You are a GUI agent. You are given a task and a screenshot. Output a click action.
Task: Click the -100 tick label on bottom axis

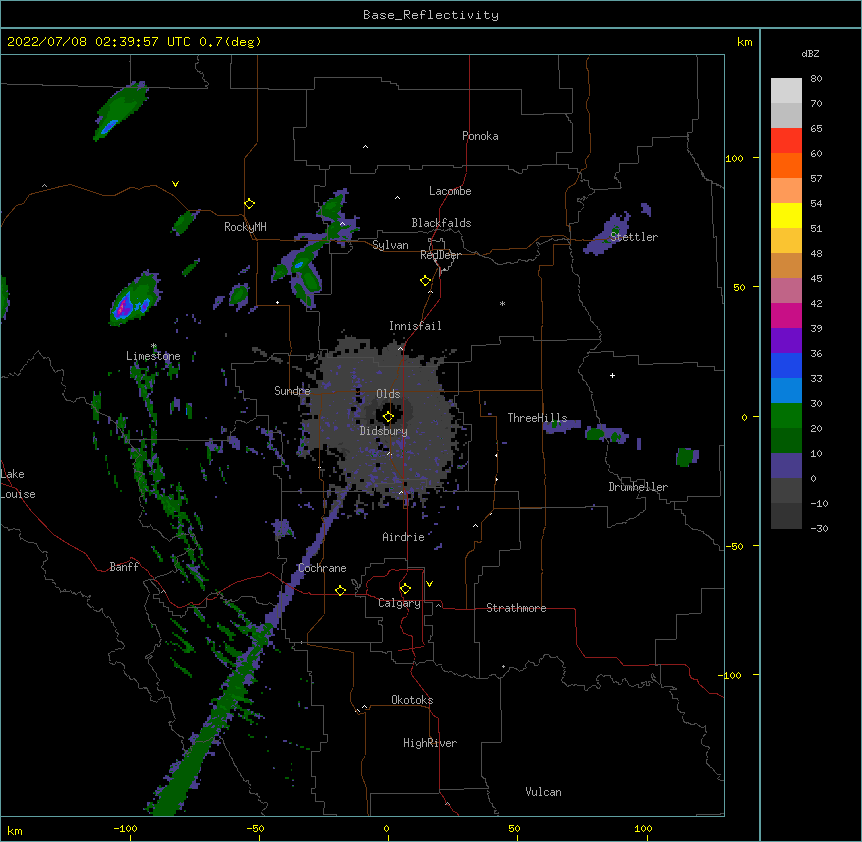tap(125, 828)
